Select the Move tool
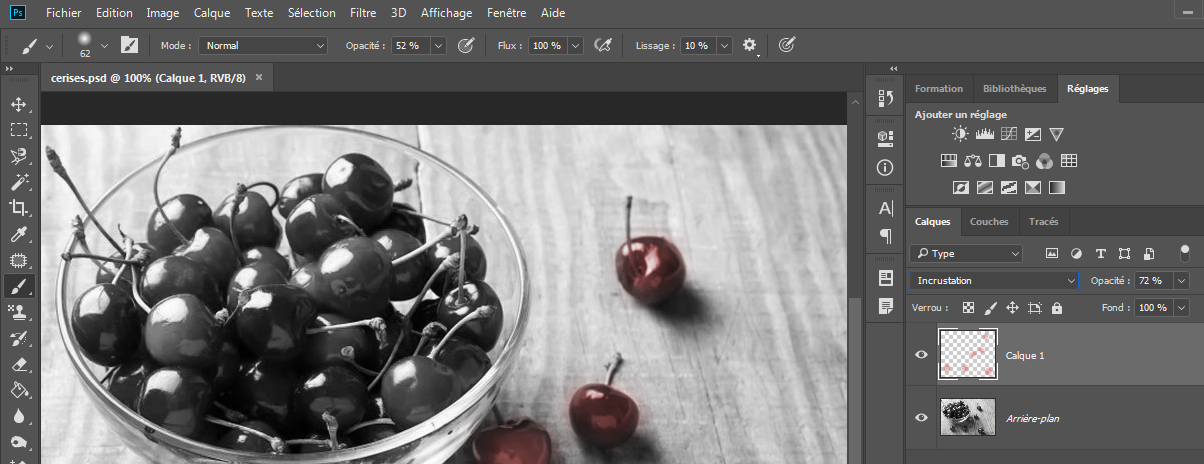Viewport: 1204px width, 464px height. (18, 104)
